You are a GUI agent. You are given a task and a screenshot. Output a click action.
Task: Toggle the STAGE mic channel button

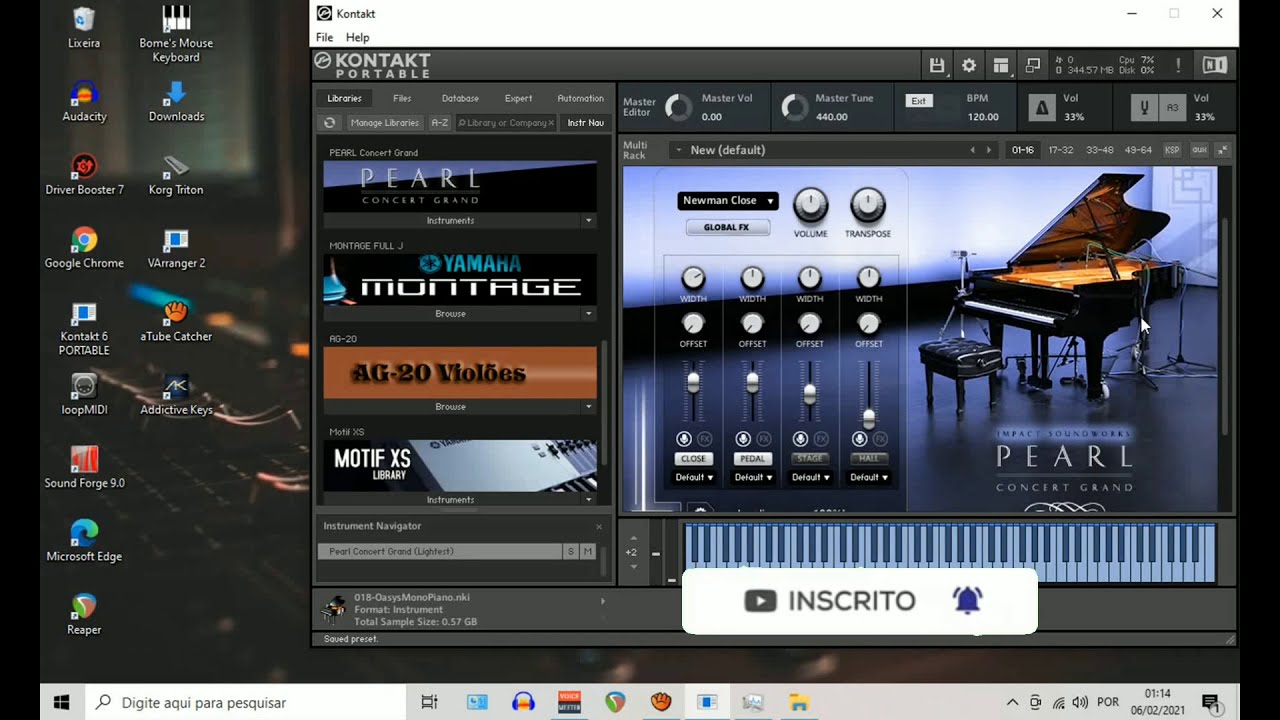[810, 458]
